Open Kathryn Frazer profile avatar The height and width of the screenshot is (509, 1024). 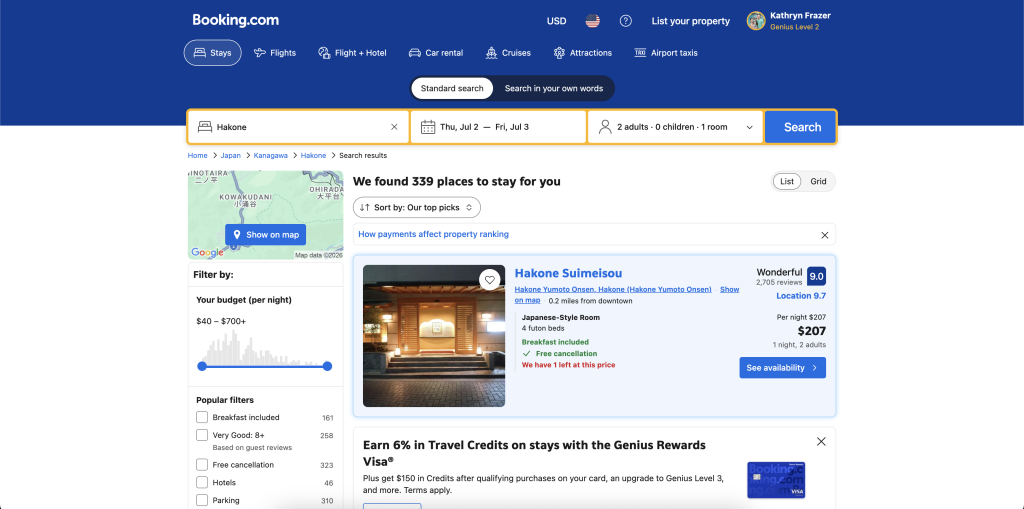pos(756,21)
